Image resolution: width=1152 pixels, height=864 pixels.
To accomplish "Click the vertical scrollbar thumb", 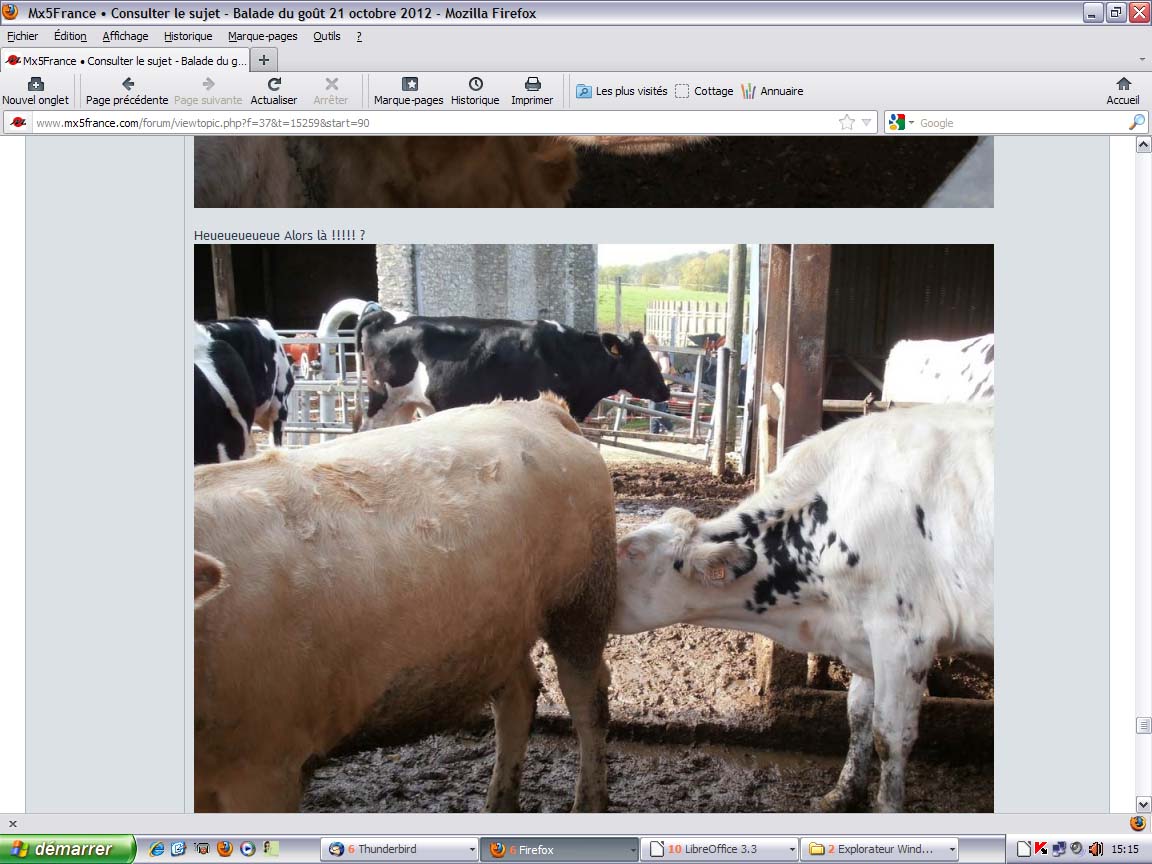I will pyautogui.click(x=1143, y=725).
